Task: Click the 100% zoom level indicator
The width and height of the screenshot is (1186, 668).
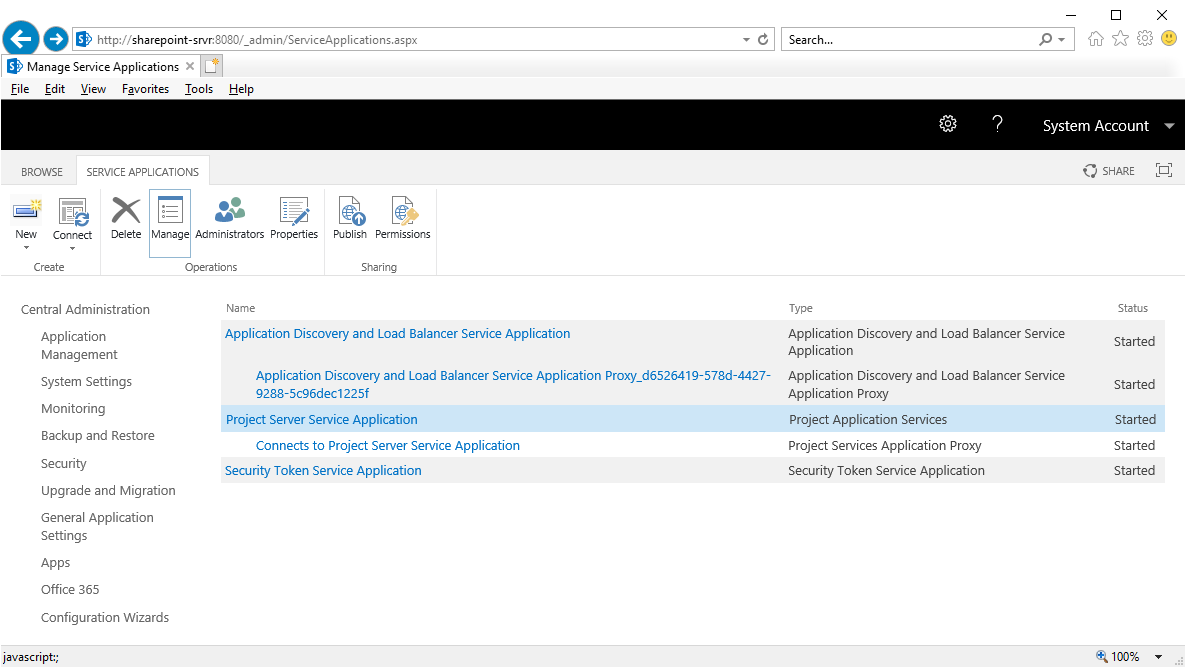Action: pyautogui.click(x=1125, y=657)
